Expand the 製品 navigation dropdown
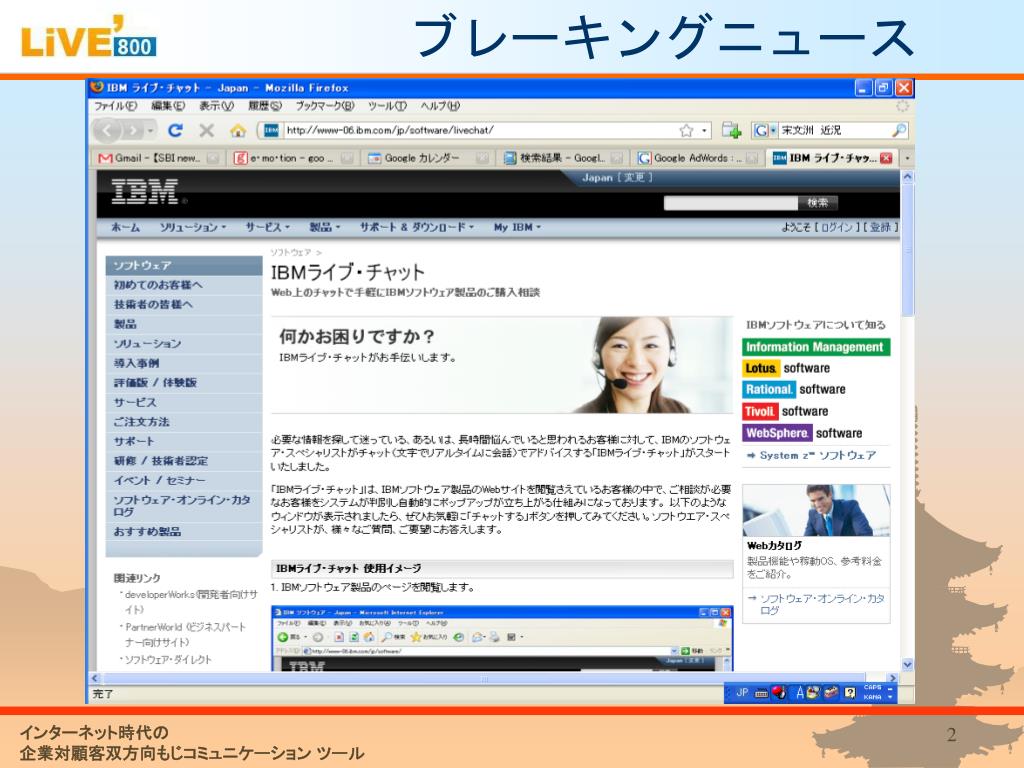 pyautogui.click(x=325, y=227)
